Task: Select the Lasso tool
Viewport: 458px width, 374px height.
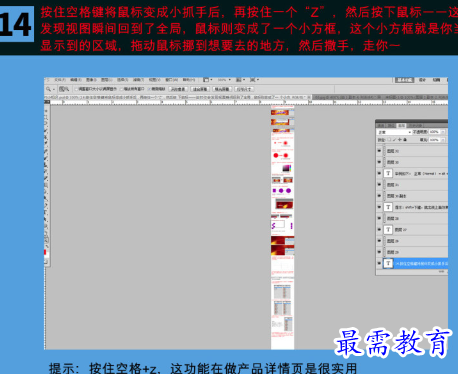Action: 46,123
